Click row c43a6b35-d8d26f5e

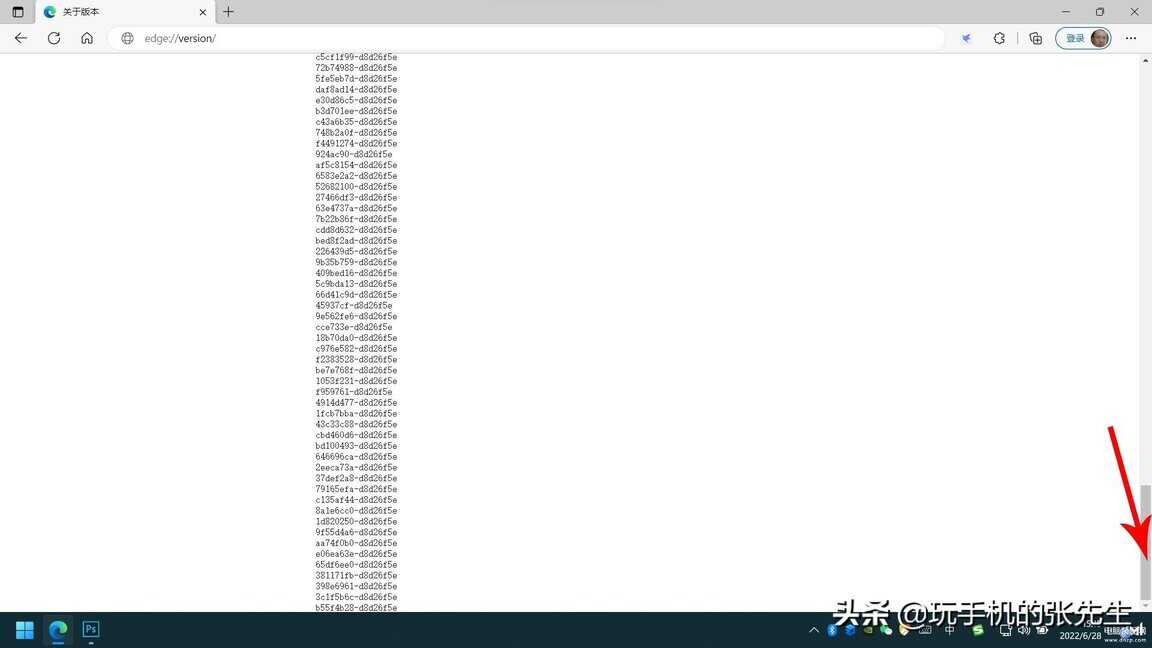356,122
